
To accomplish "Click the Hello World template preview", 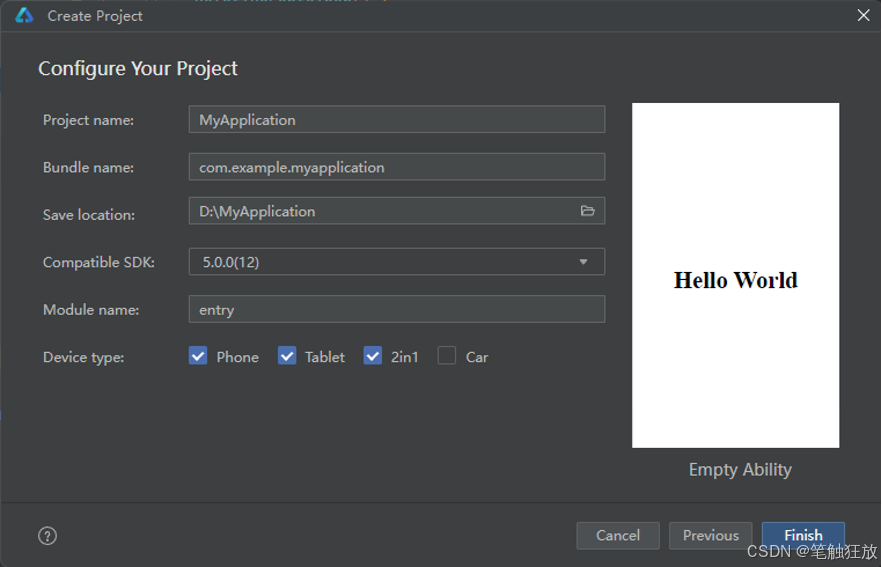I will coord(735,275).
